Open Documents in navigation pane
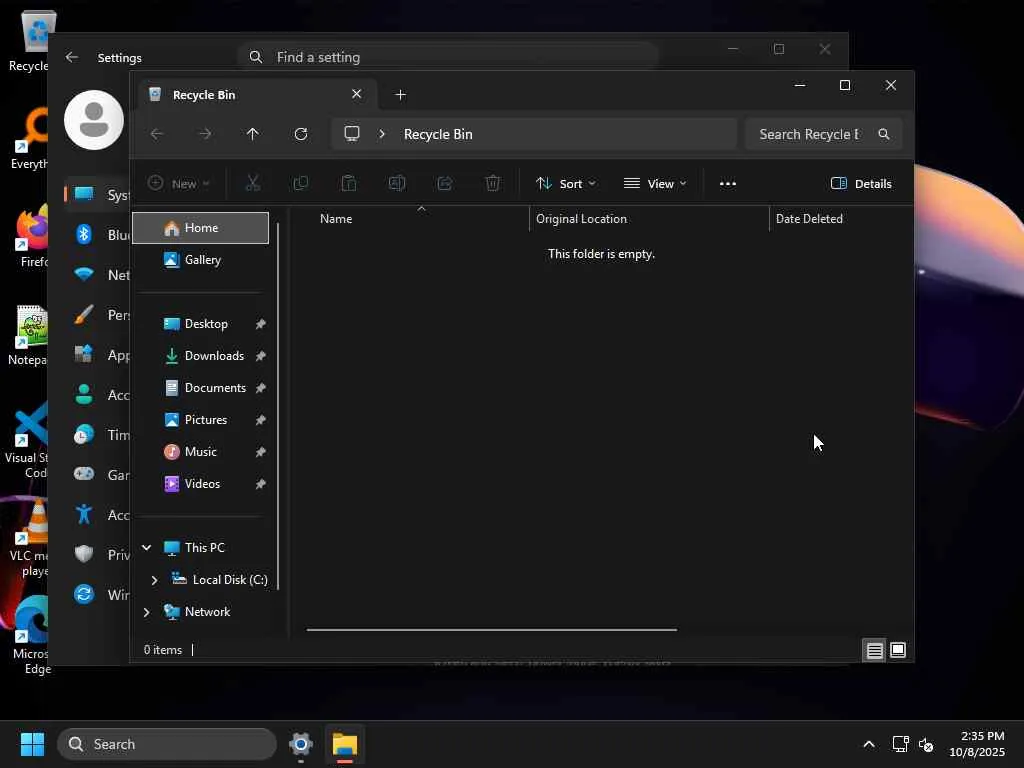This screenshot has height=768, width=1024. coord(200,388)
